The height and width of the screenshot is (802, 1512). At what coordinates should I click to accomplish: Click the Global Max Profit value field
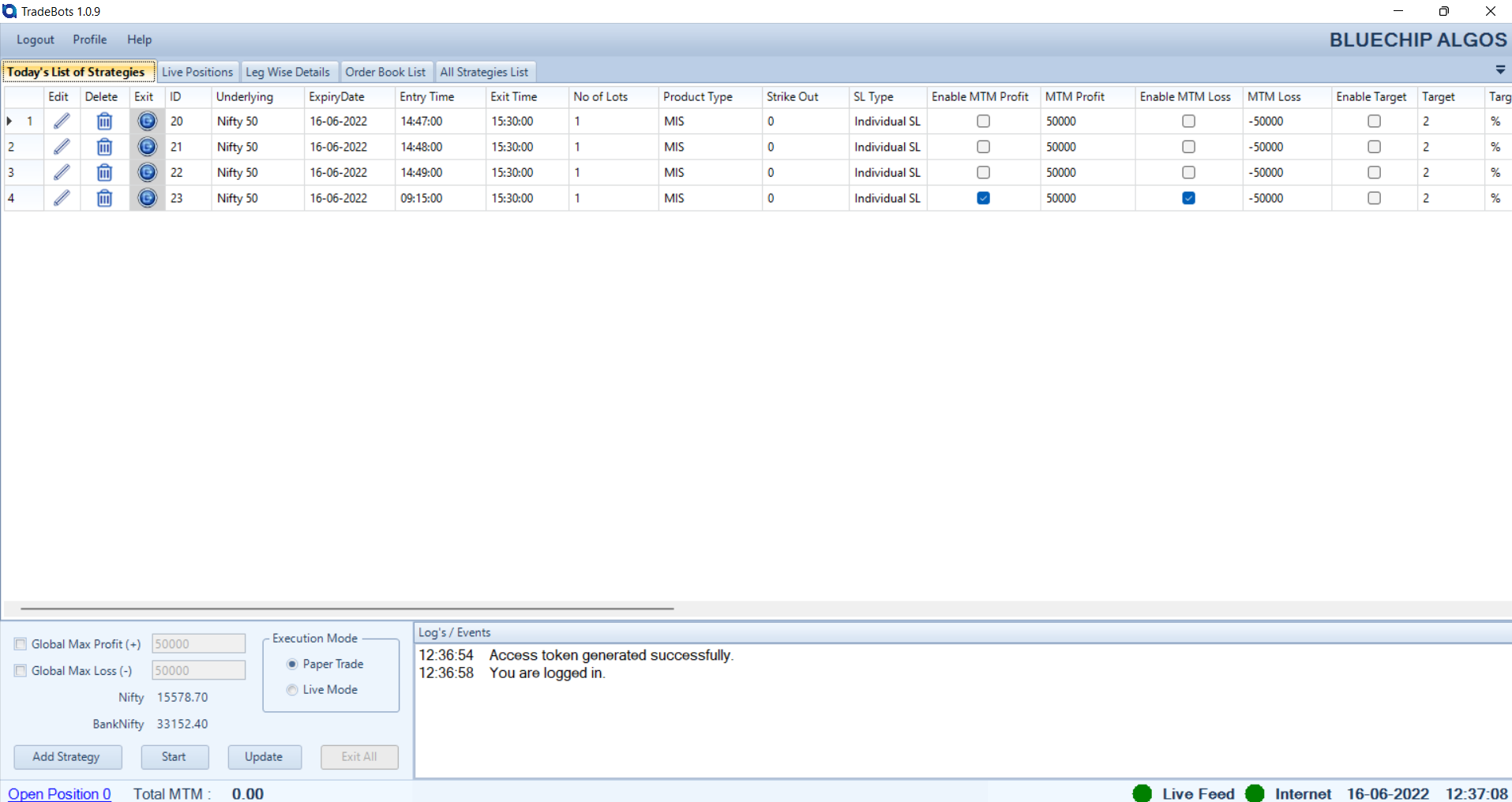pos(198,644)
